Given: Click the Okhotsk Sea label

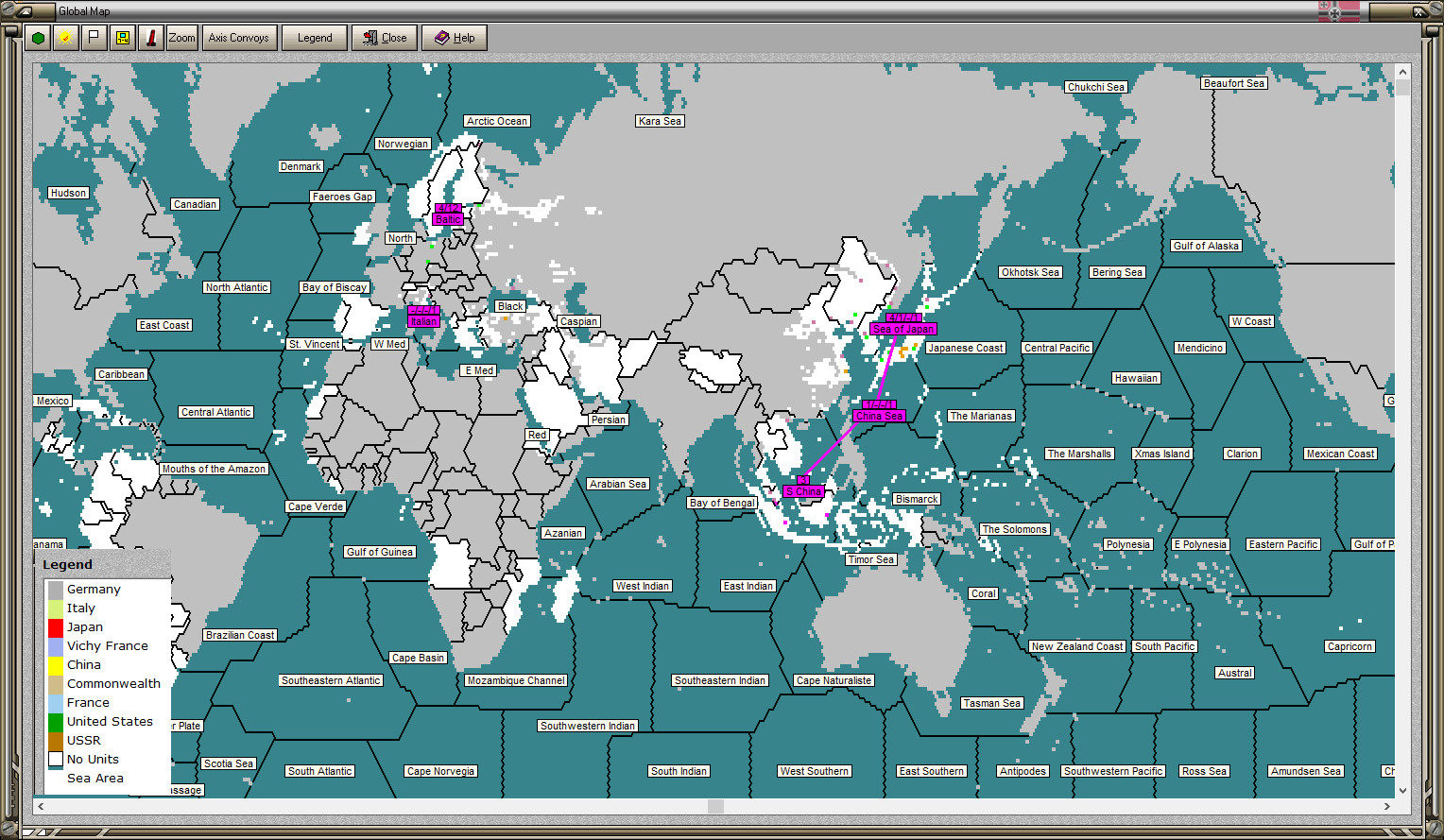Looking at the screenshot, I should pos(1031,272).
